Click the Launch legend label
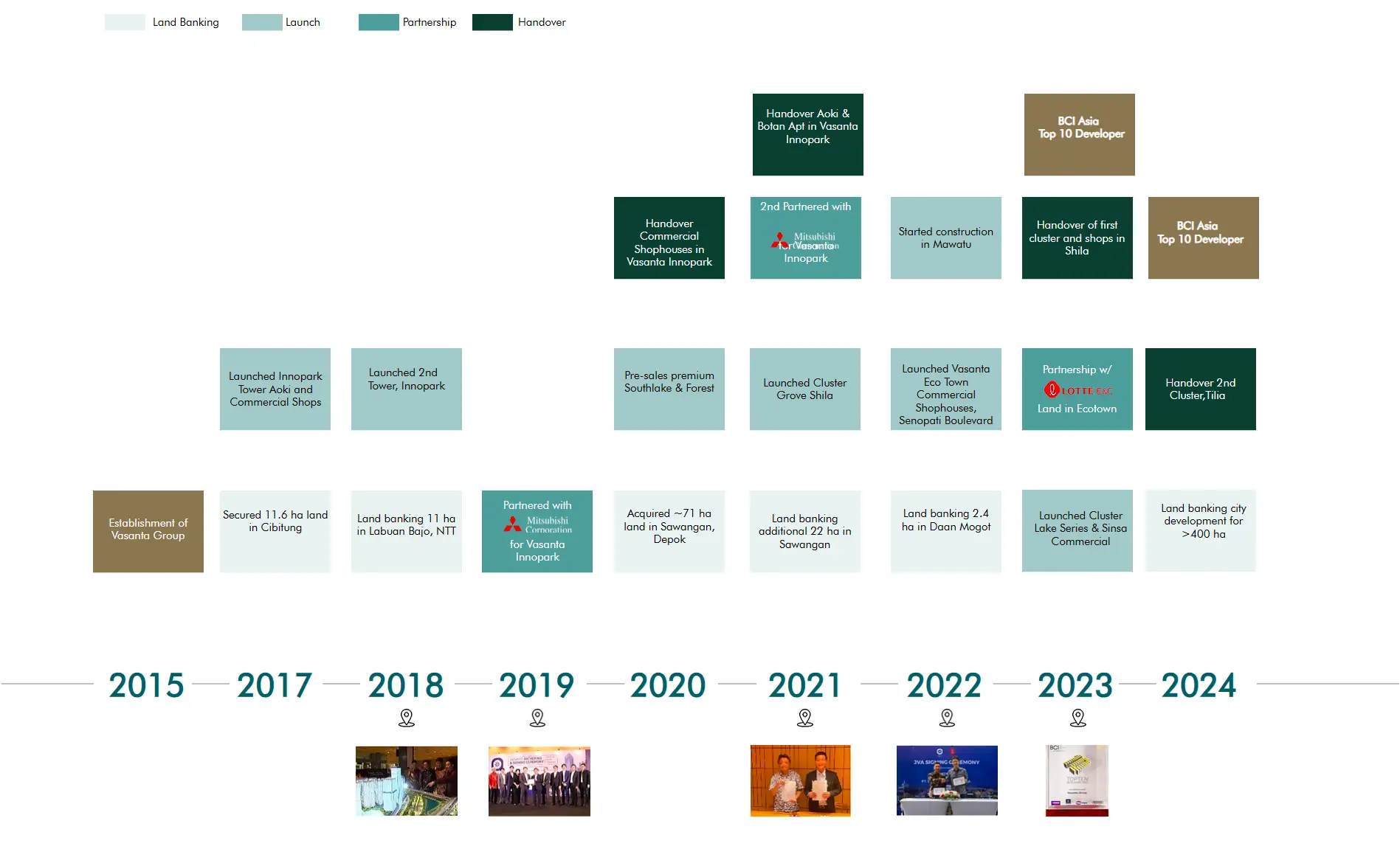Image resolution: width=1400 pixels, height=849 pixels. coord(303,22)
